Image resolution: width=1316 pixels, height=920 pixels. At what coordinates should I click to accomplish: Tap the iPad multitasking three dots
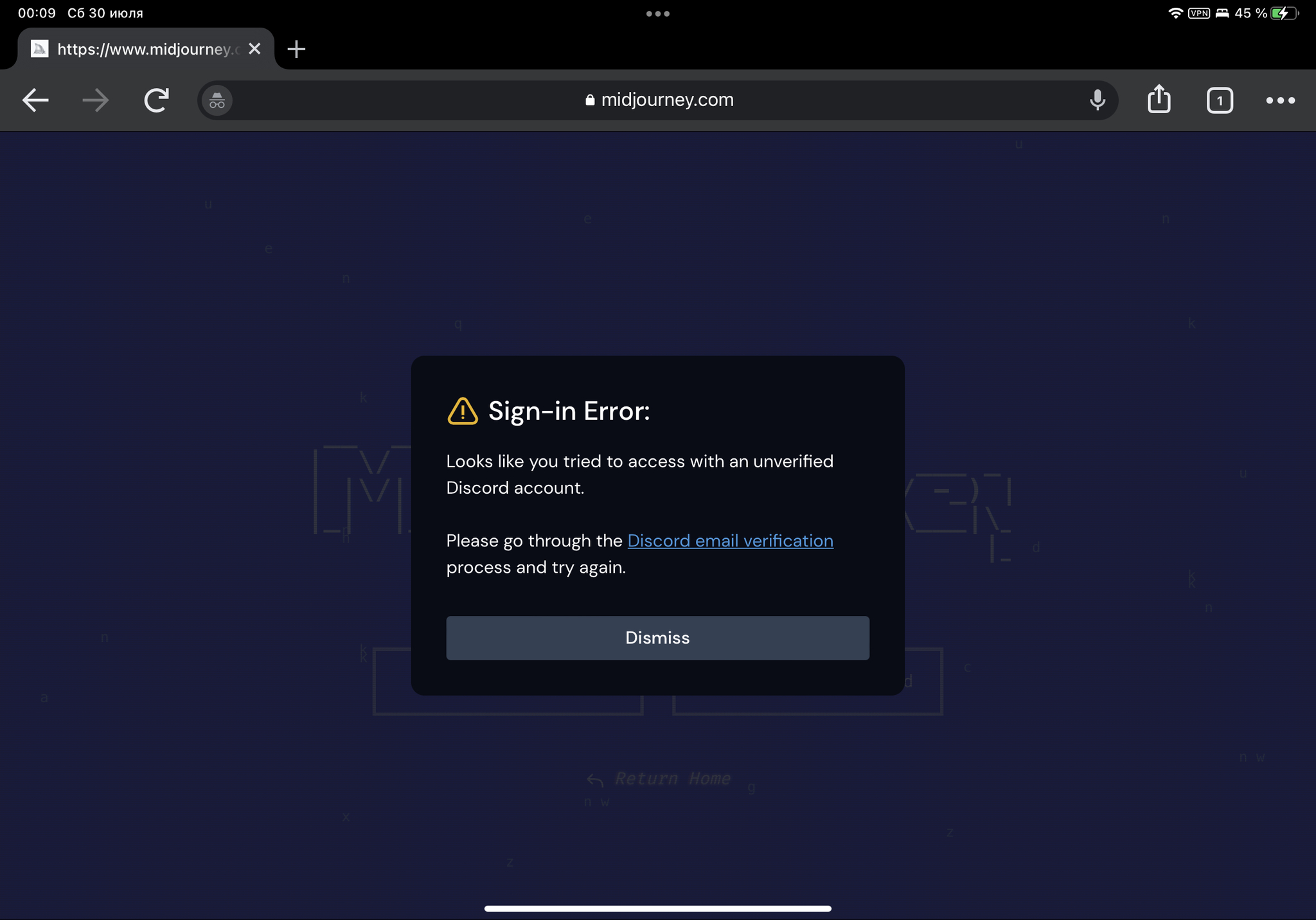(x=658, y=14)
